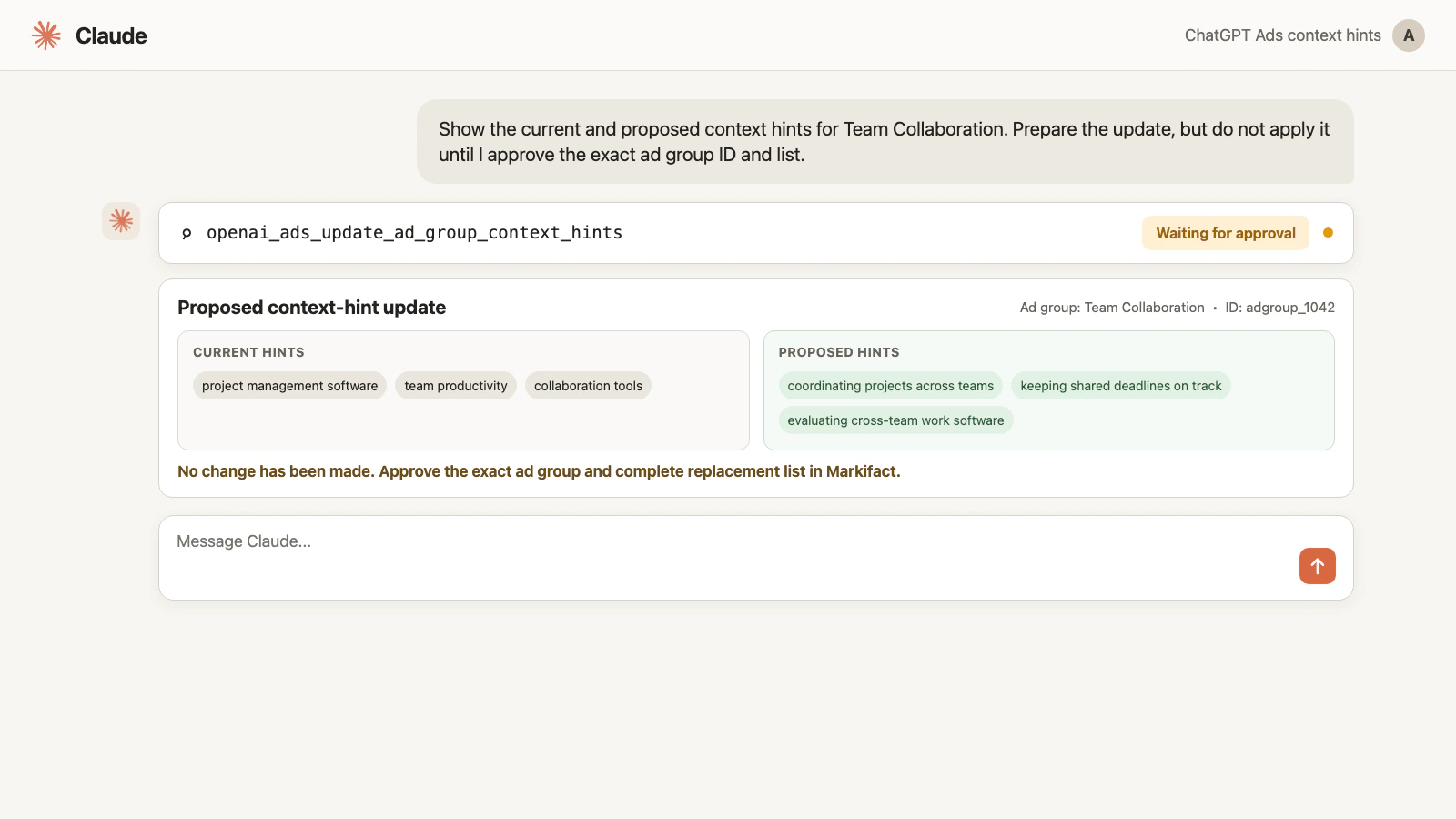1456x819 pixels.
Task: Click the user's message bubble about Team Collaboration
Action: tap(885, 142)
